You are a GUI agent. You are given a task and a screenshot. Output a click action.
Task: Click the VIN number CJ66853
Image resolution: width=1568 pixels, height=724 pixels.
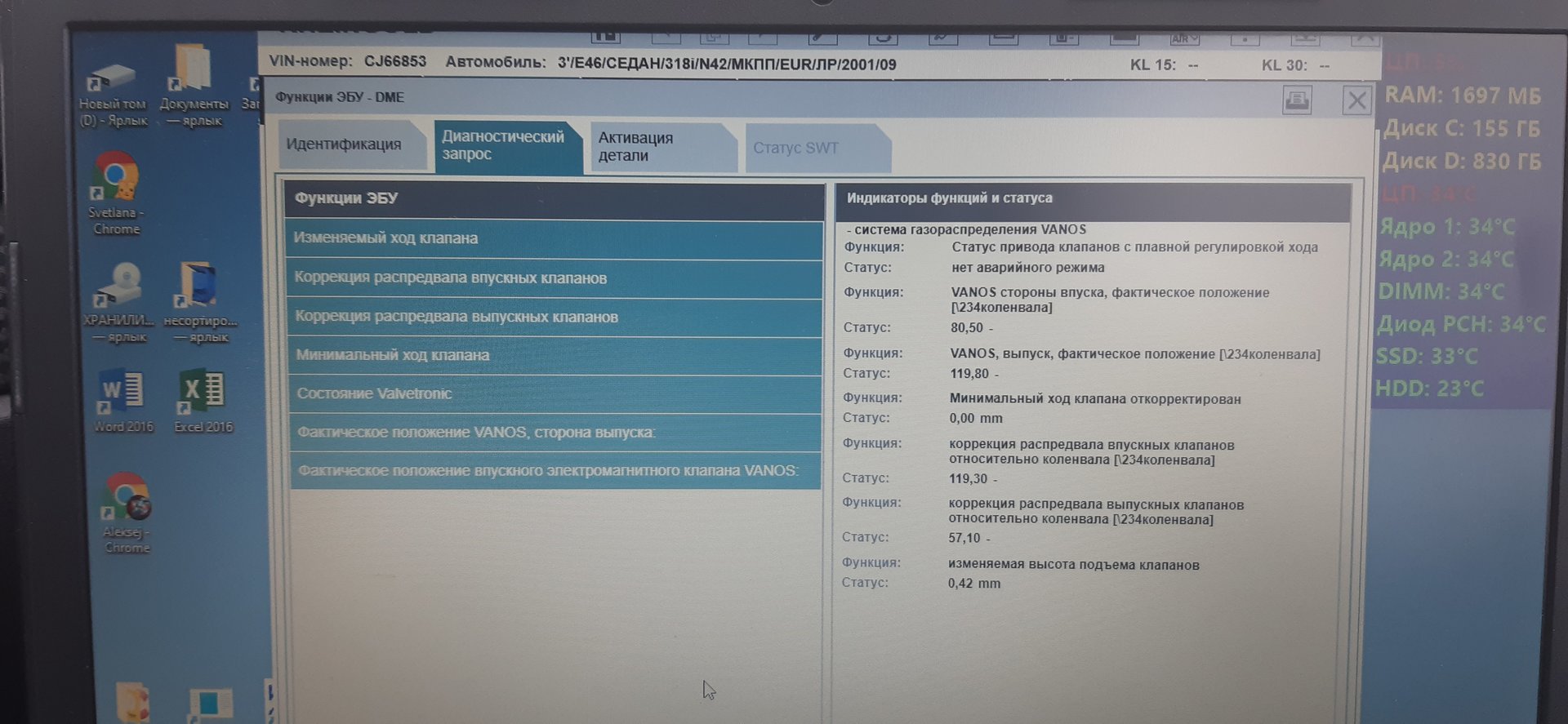[x=395, y=62]
